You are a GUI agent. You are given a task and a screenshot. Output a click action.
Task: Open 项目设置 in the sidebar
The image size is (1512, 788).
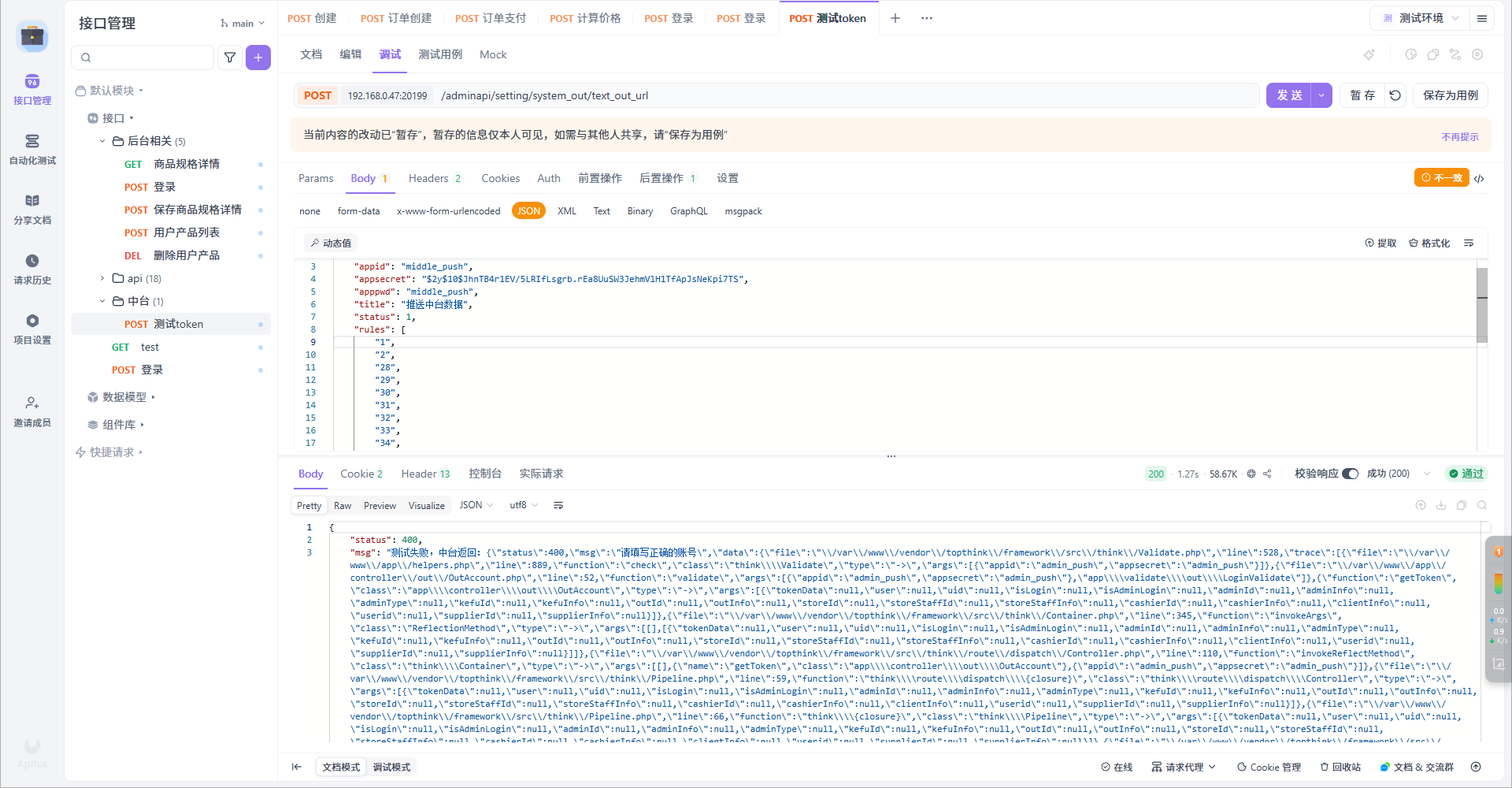[x=32, y=329]
